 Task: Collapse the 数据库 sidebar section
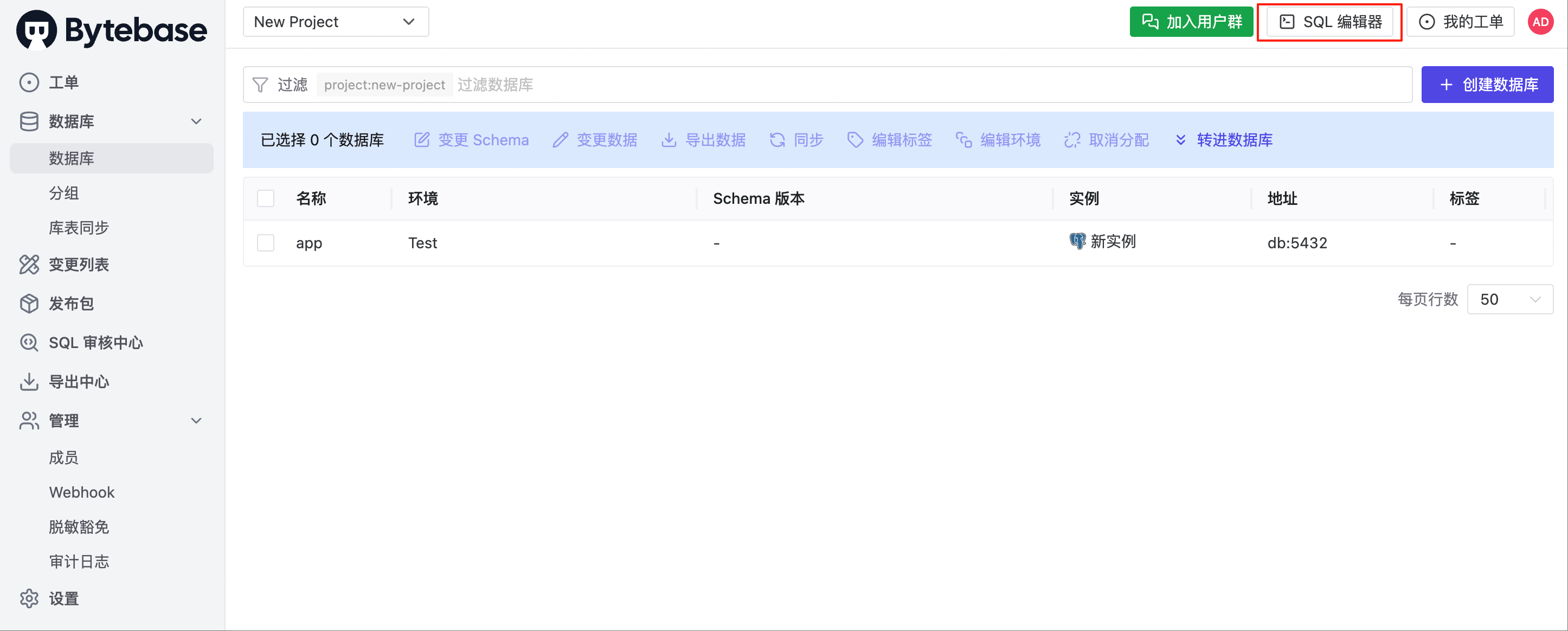point(196,121)
